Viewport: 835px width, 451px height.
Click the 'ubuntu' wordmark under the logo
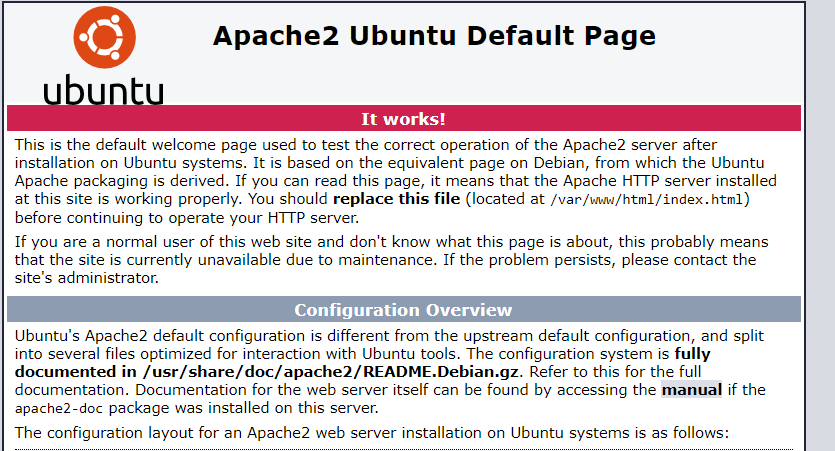103,91
